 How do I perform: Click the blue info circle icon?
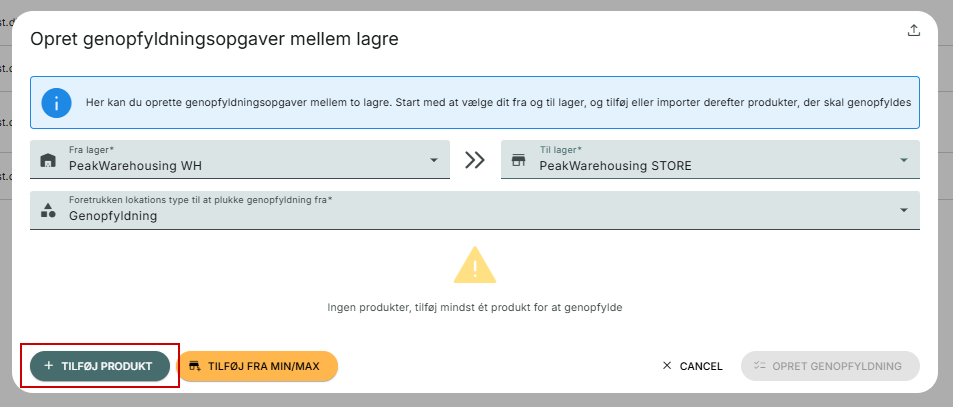(57, 103)
